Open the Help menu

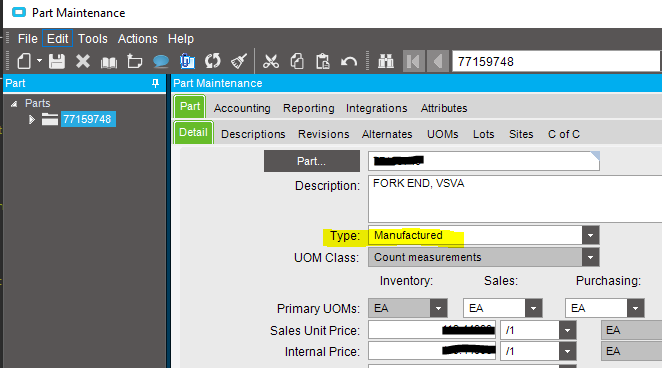click(181, 39)
